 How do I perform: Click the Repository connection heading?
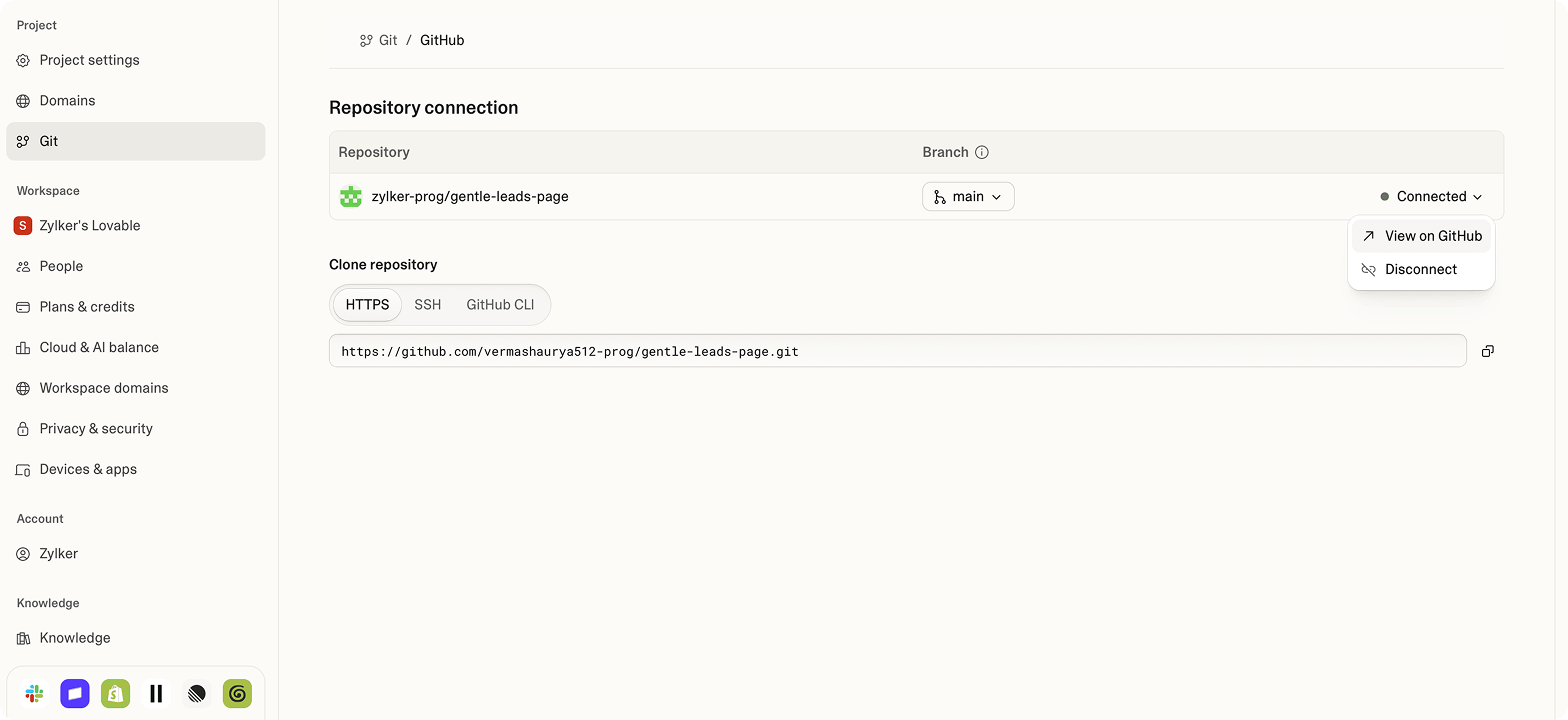[x=424, y=108]
